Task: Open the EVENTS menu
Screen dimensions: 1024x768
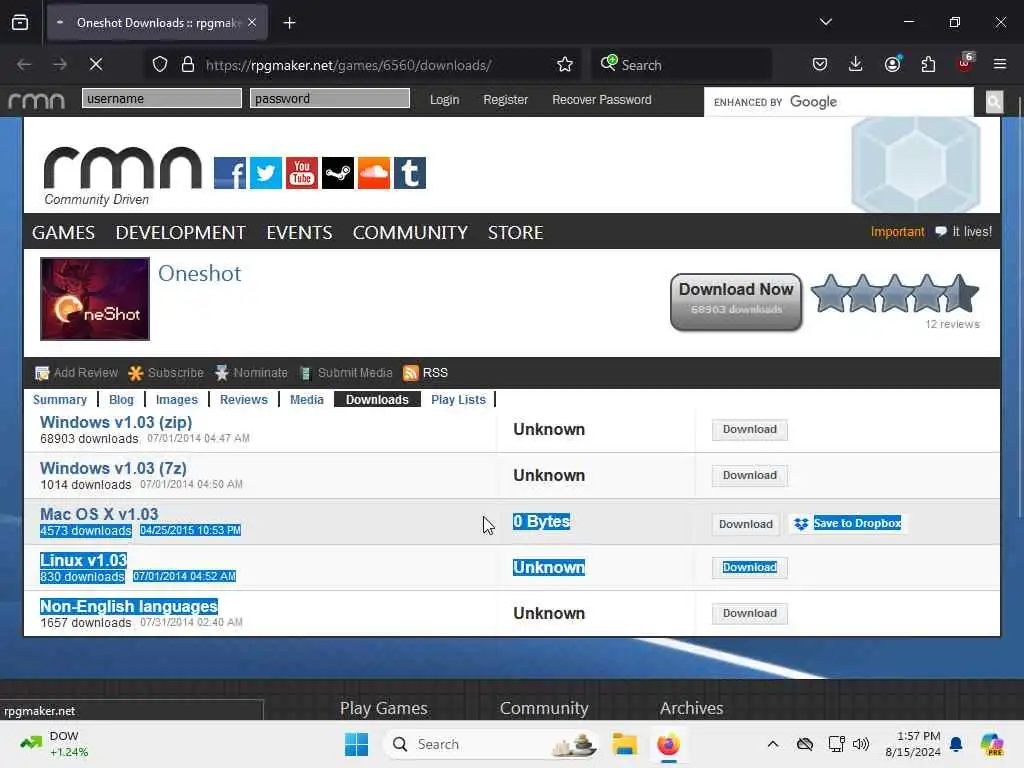Action: pos(299,232)
